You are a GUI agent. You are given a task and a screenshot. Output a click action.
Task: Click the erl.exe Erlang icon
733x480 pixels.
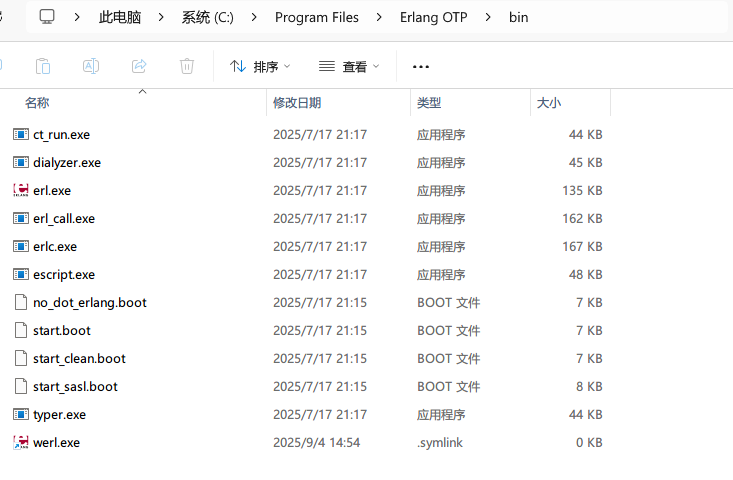point(21,190)
